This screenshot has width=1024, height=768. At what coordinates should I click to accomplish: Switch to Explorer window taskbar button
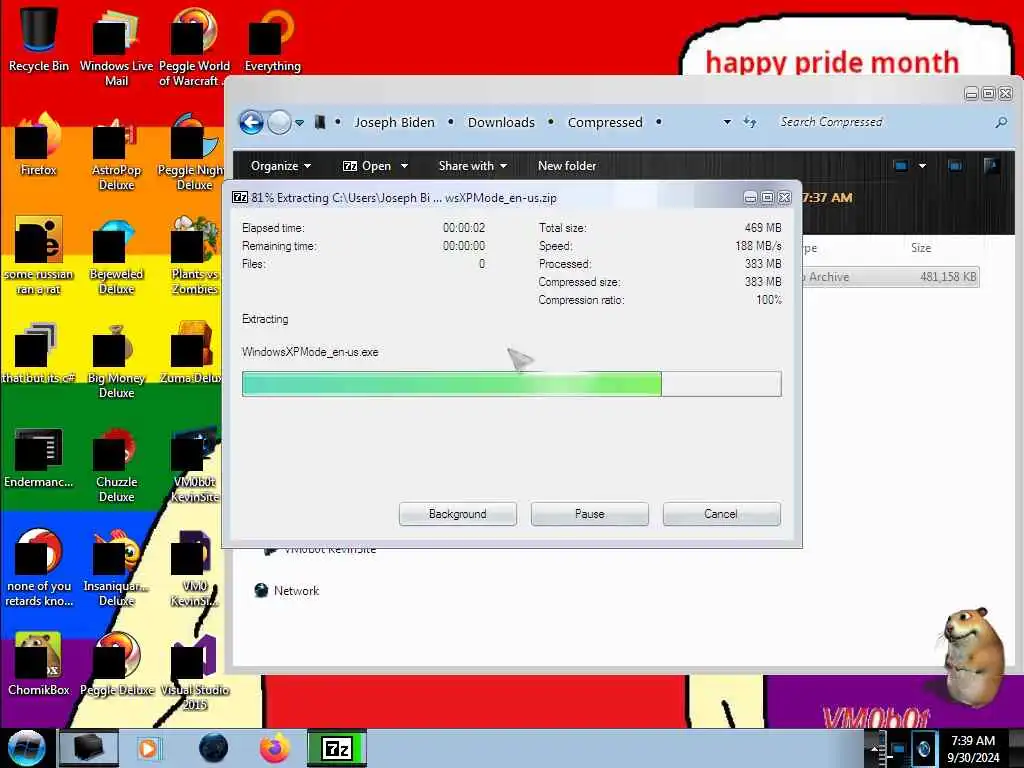click(x=89, y=748)
